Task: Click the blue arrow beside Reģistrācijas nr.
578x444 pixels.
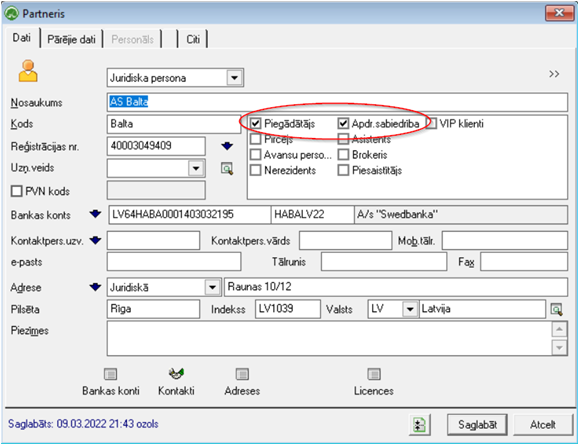Action: click(x=227, y=146)
